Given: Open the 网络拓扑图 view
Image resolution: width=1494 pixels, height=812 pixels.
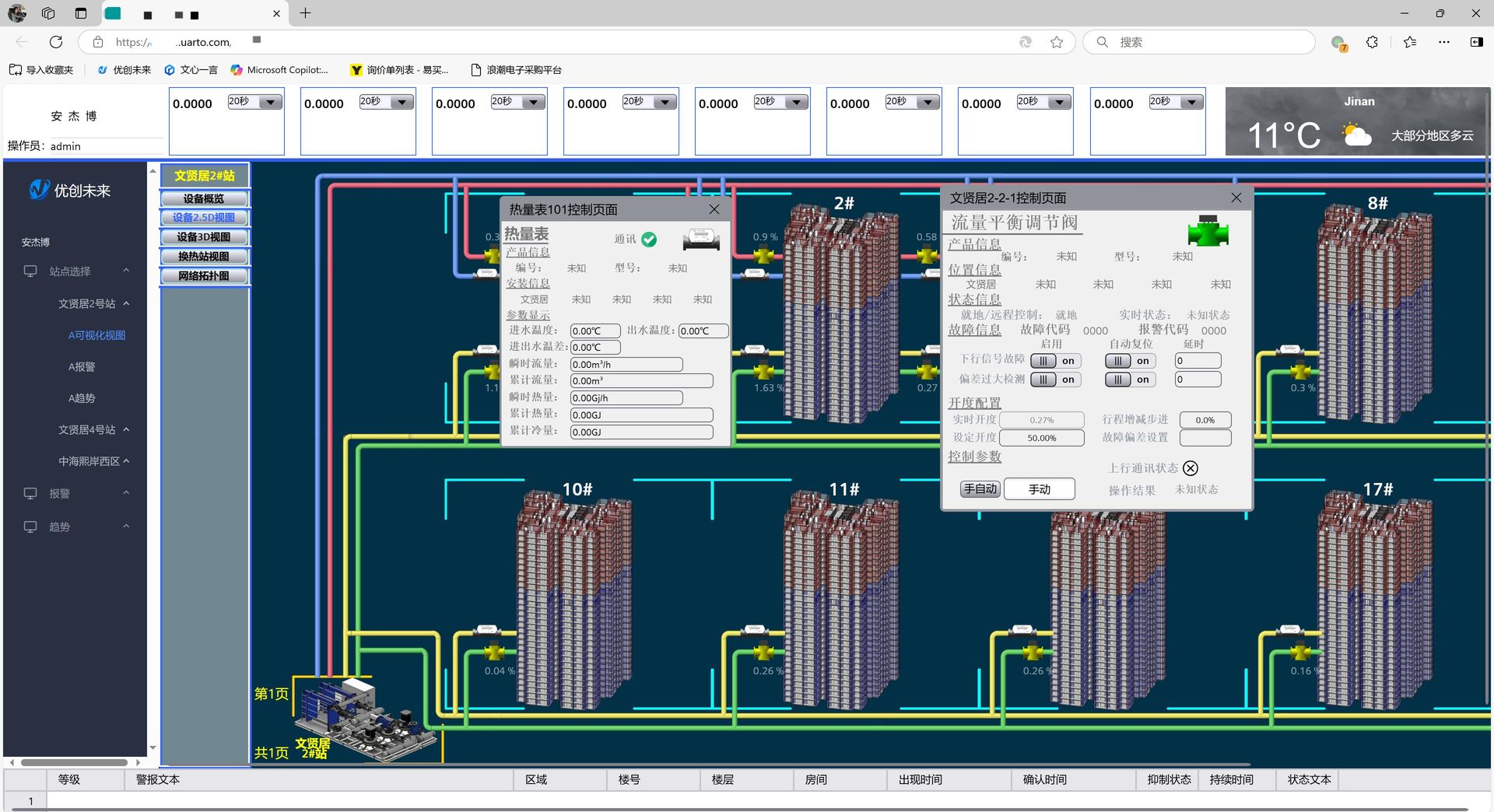Looking at the screenshot, I should point(204,275).
